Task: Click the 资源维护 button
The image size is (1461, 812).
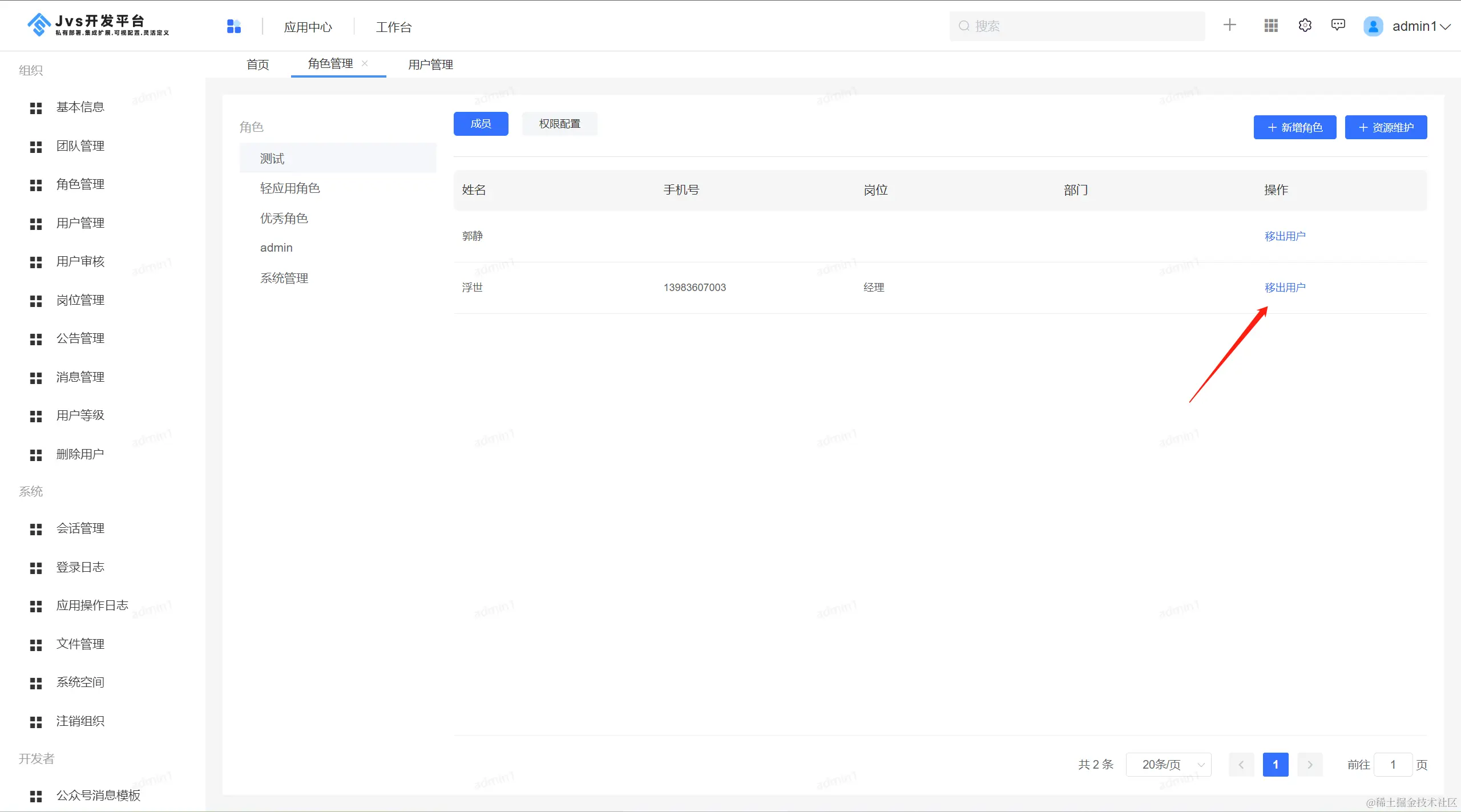Action: pos(1386,127)
